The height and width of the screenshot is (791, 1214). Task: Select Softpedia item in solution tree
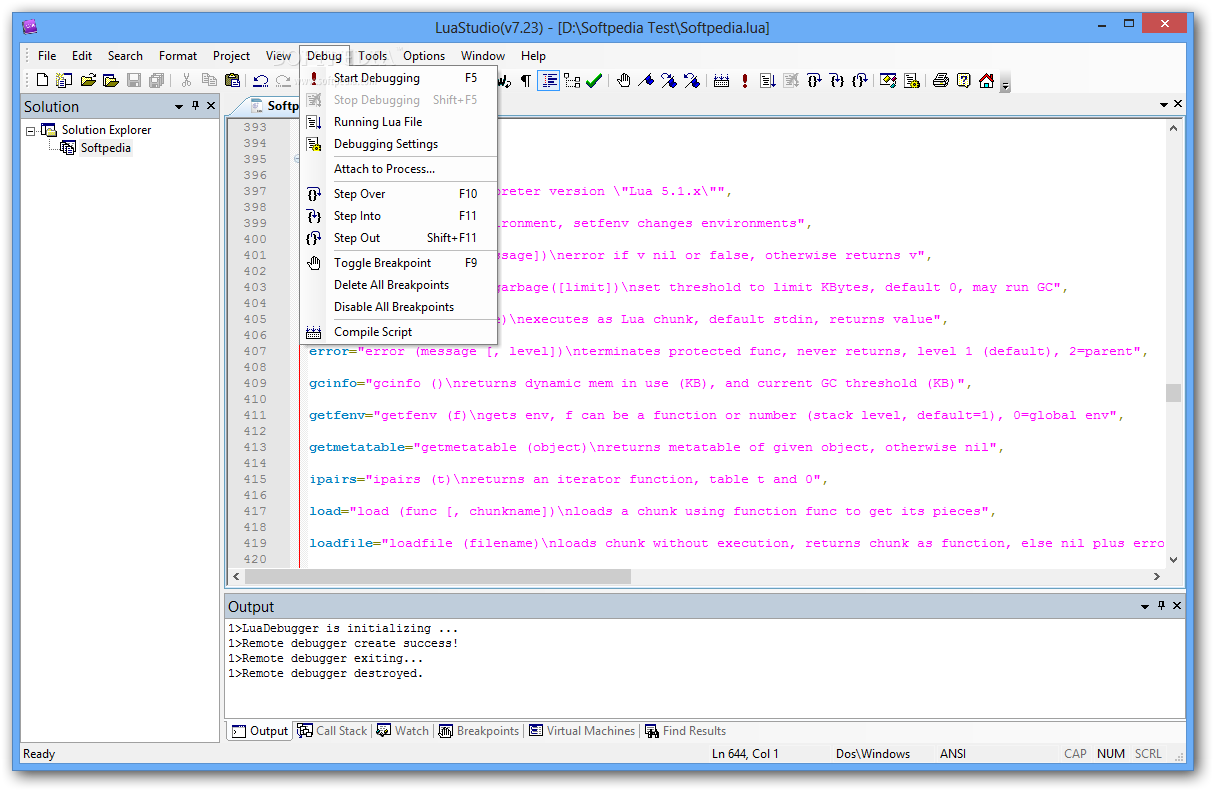click(106, 148)
